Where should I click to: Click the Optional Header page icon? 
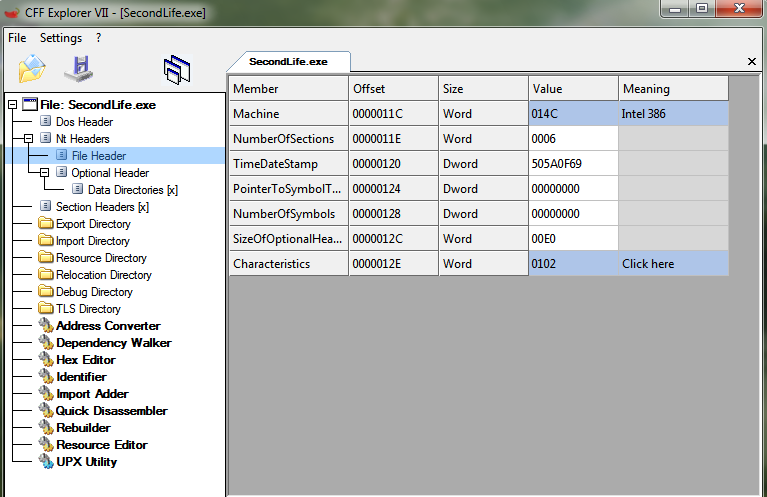(x=62, y=172)
